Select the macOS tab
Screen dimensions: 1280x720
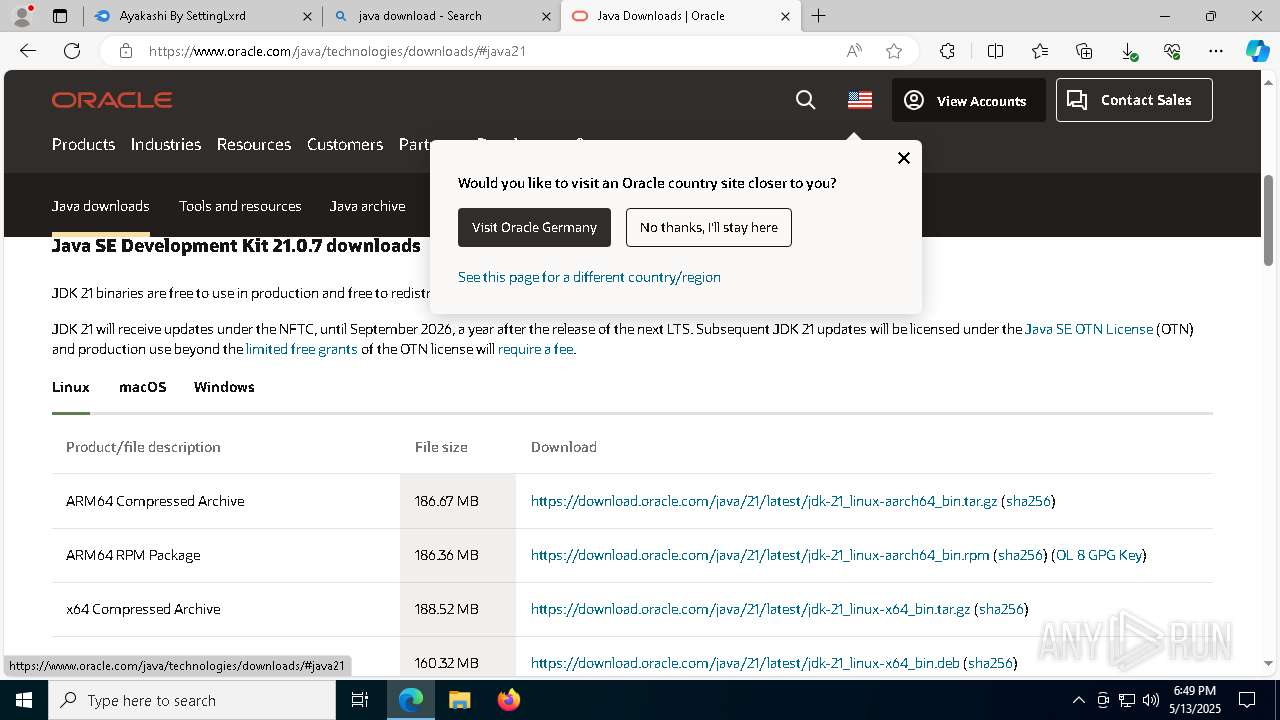pyautogui.click(x=143, y=387)
